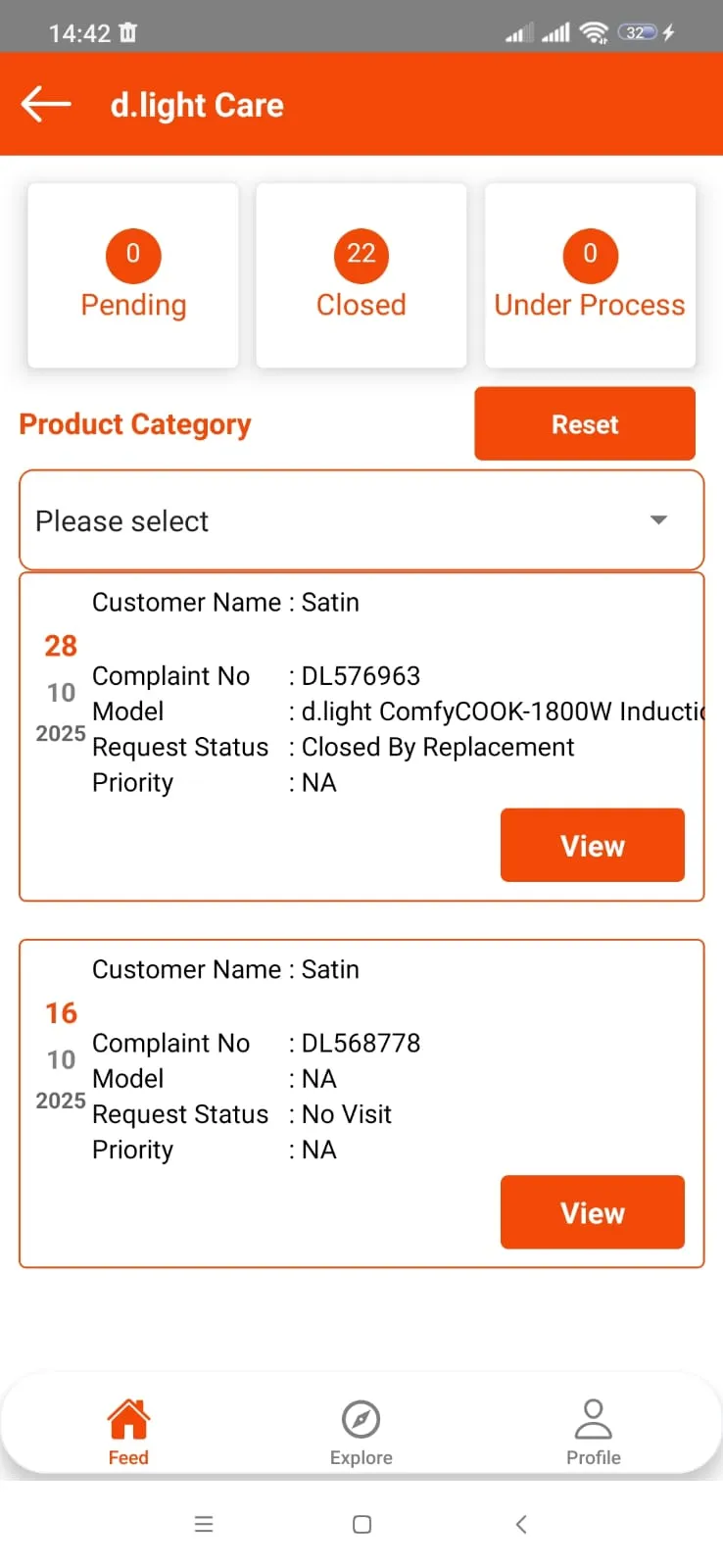Select the Closed status card
Viewport: 723px width, 1568px height.
(361, 275)
